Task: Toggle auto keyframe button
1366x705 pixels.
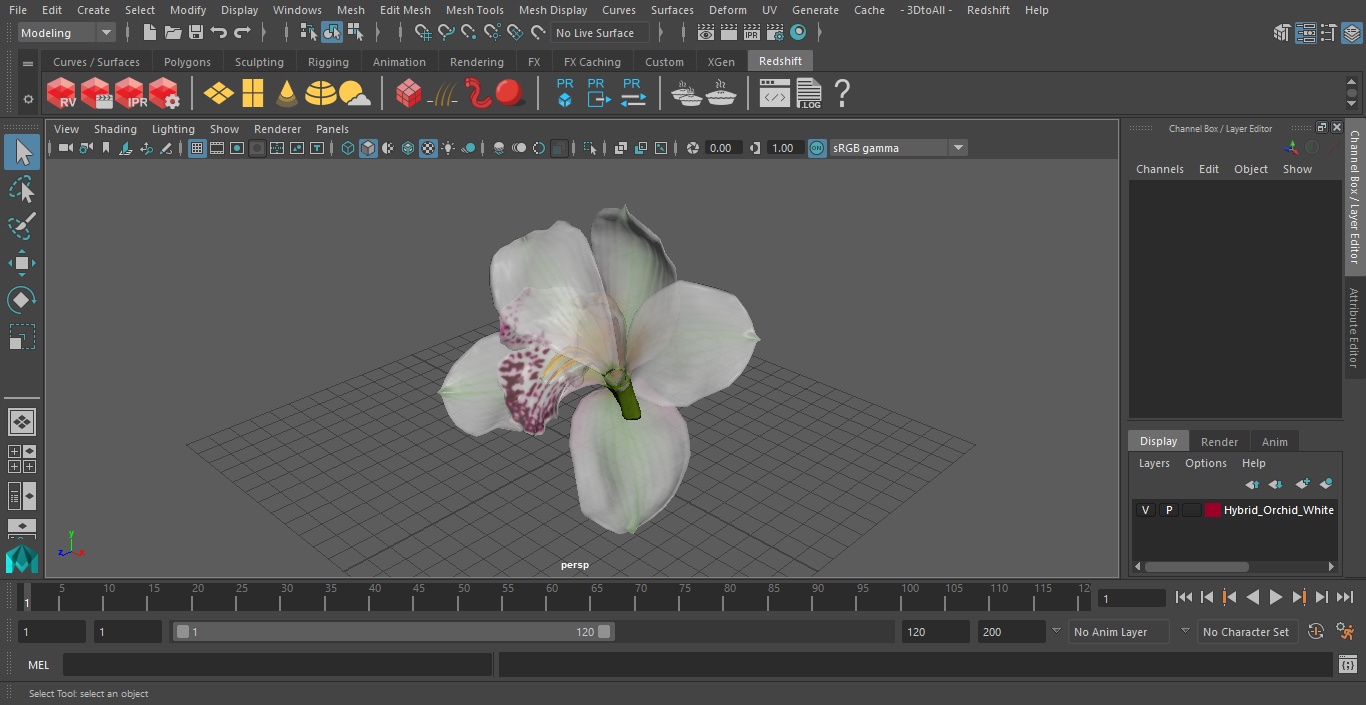Action: click(x=1316, y=631)
